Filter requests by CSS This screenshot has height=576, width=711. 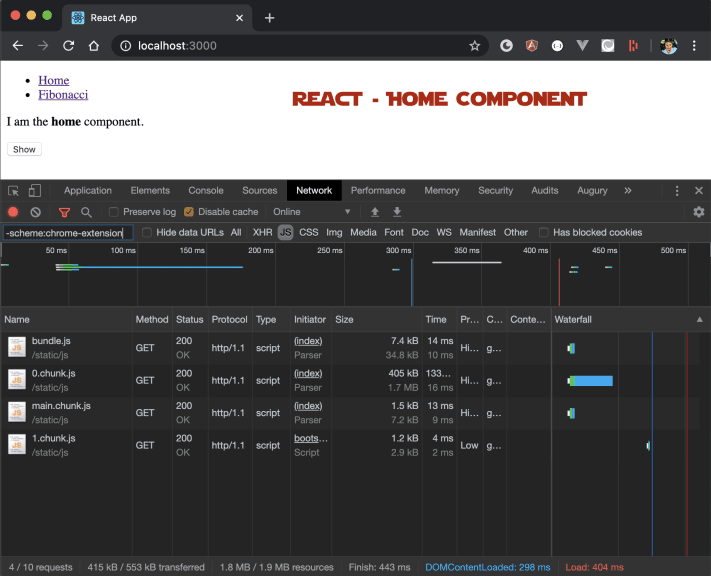(x=308, y=233)
